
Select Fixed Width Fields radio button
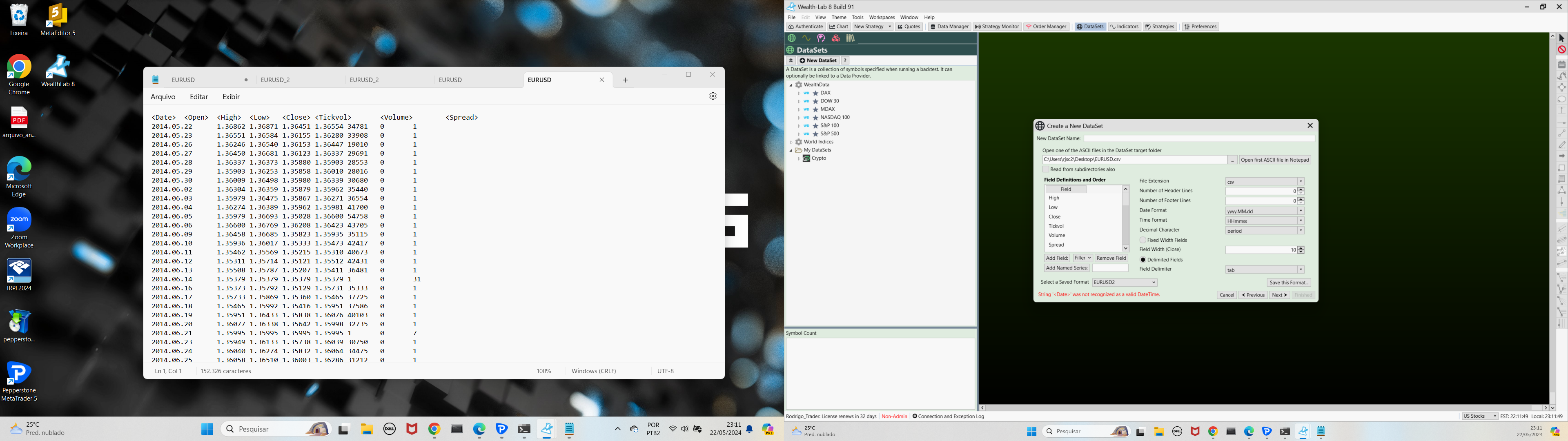click(x=1143, y=240)
